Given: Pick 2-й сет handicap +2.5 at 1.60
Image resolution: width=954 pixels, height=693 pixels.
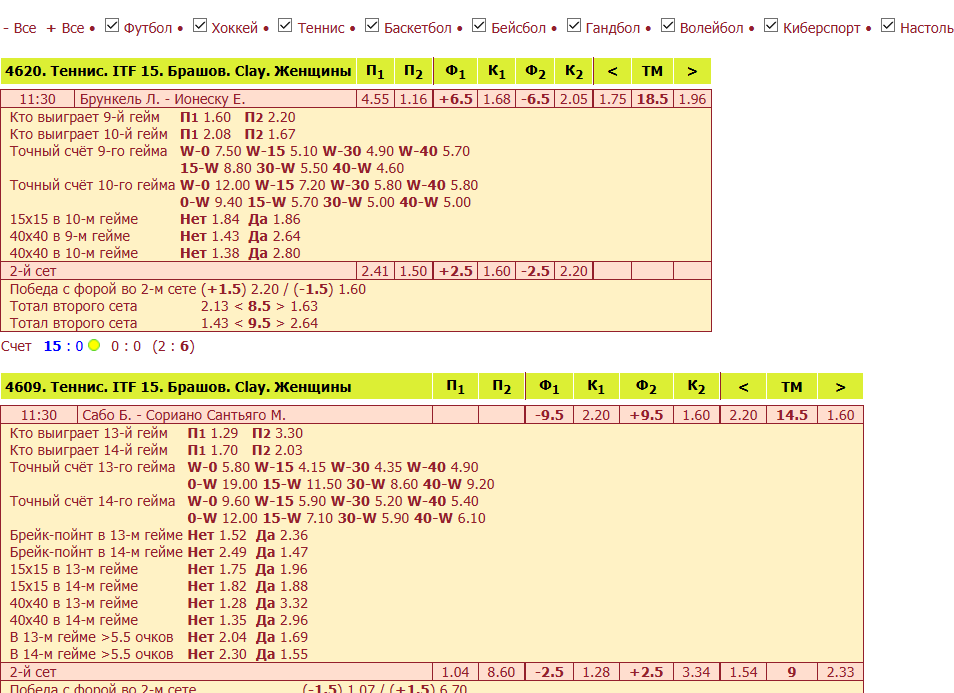Looking at the screenshot, I should 496,271.
